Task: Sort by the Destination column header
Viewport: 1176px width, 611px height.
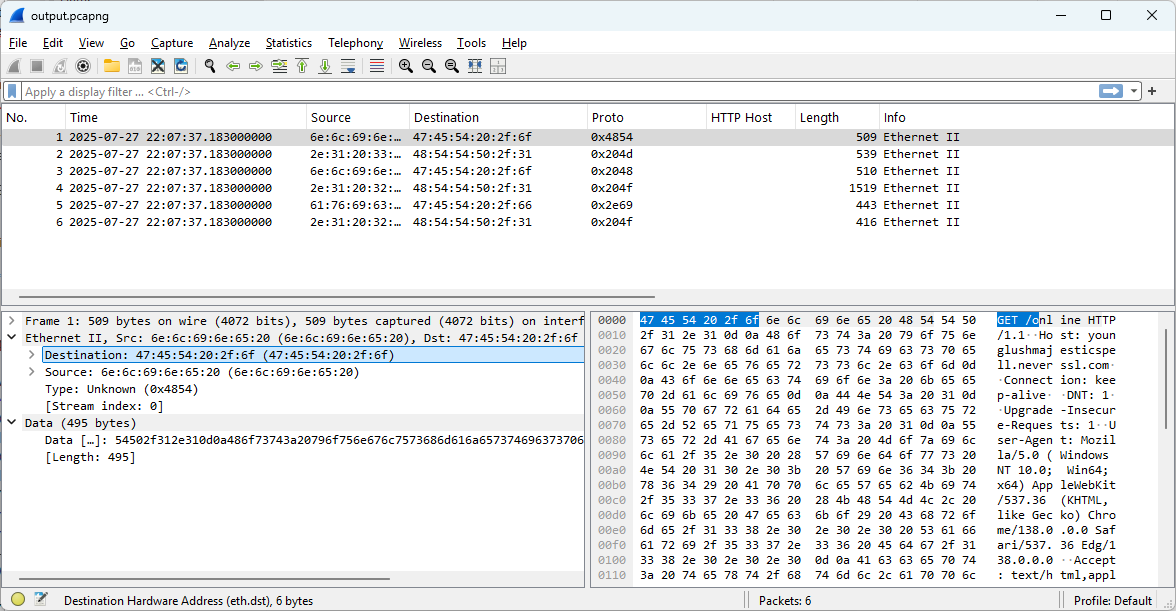Action: coord(498,118)
